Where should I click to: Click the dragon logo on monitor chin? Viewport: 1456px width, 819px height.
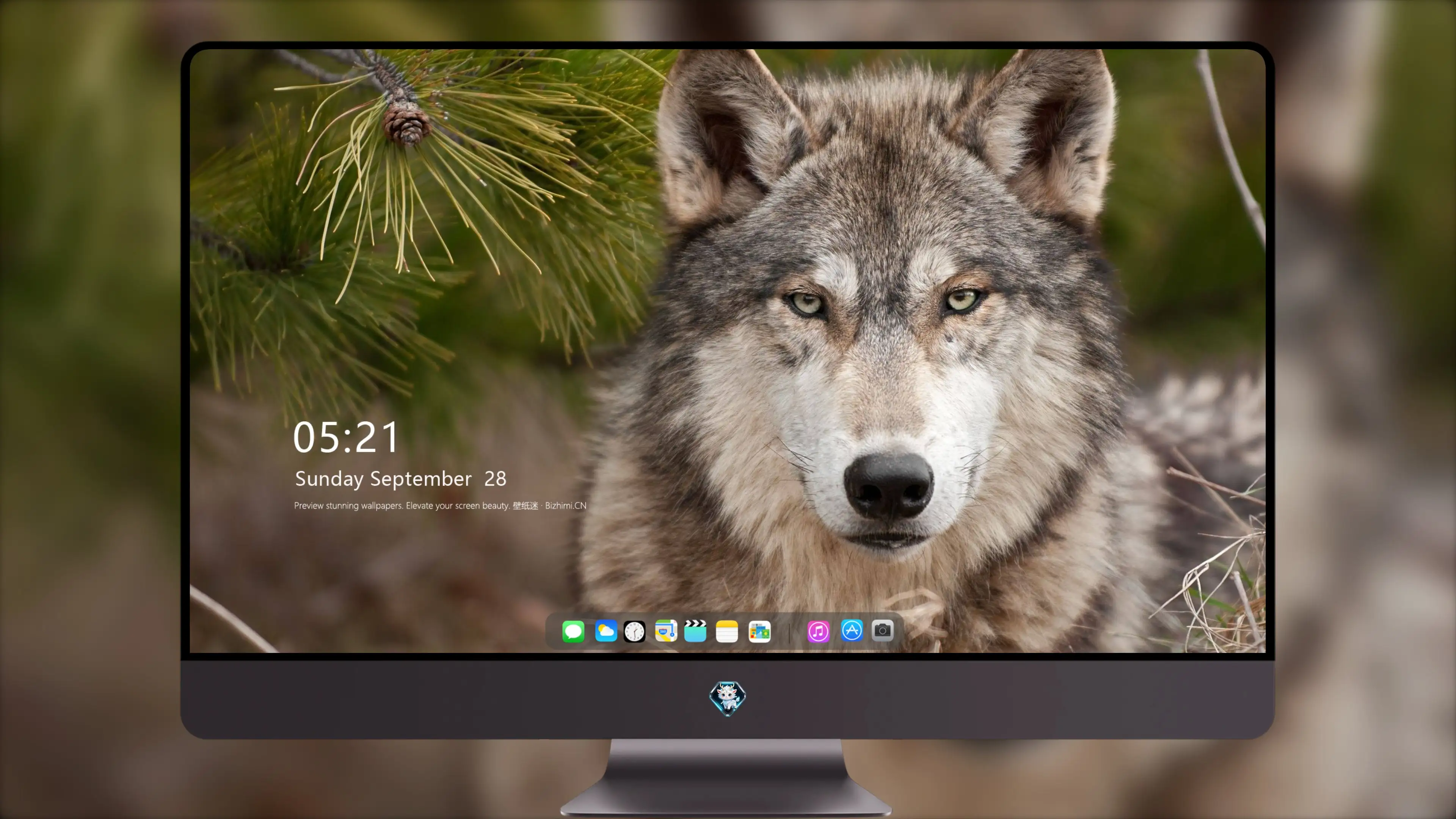point(728,698)
